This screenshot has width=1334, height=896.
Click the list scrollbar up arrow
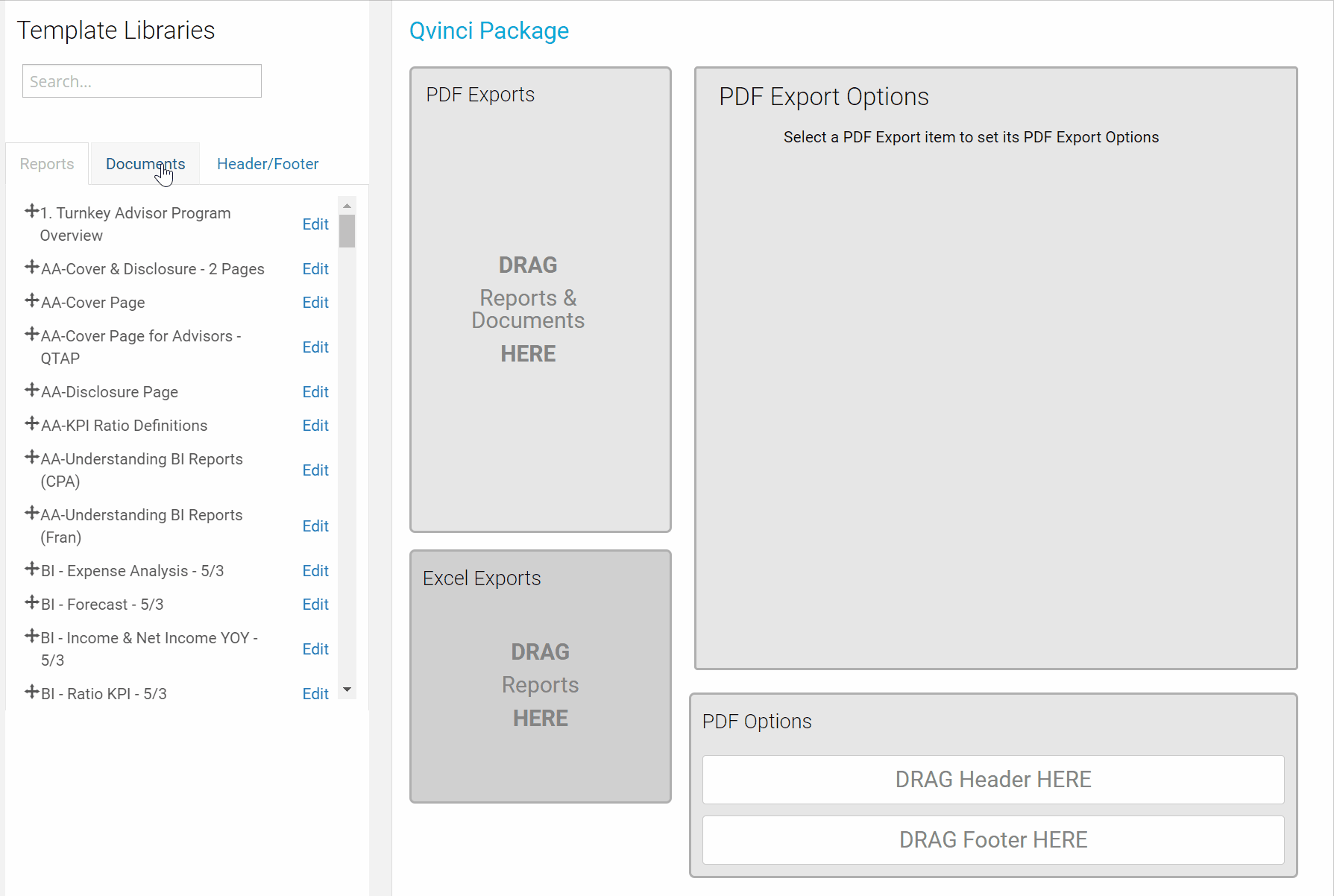click(x=347, y=205)
